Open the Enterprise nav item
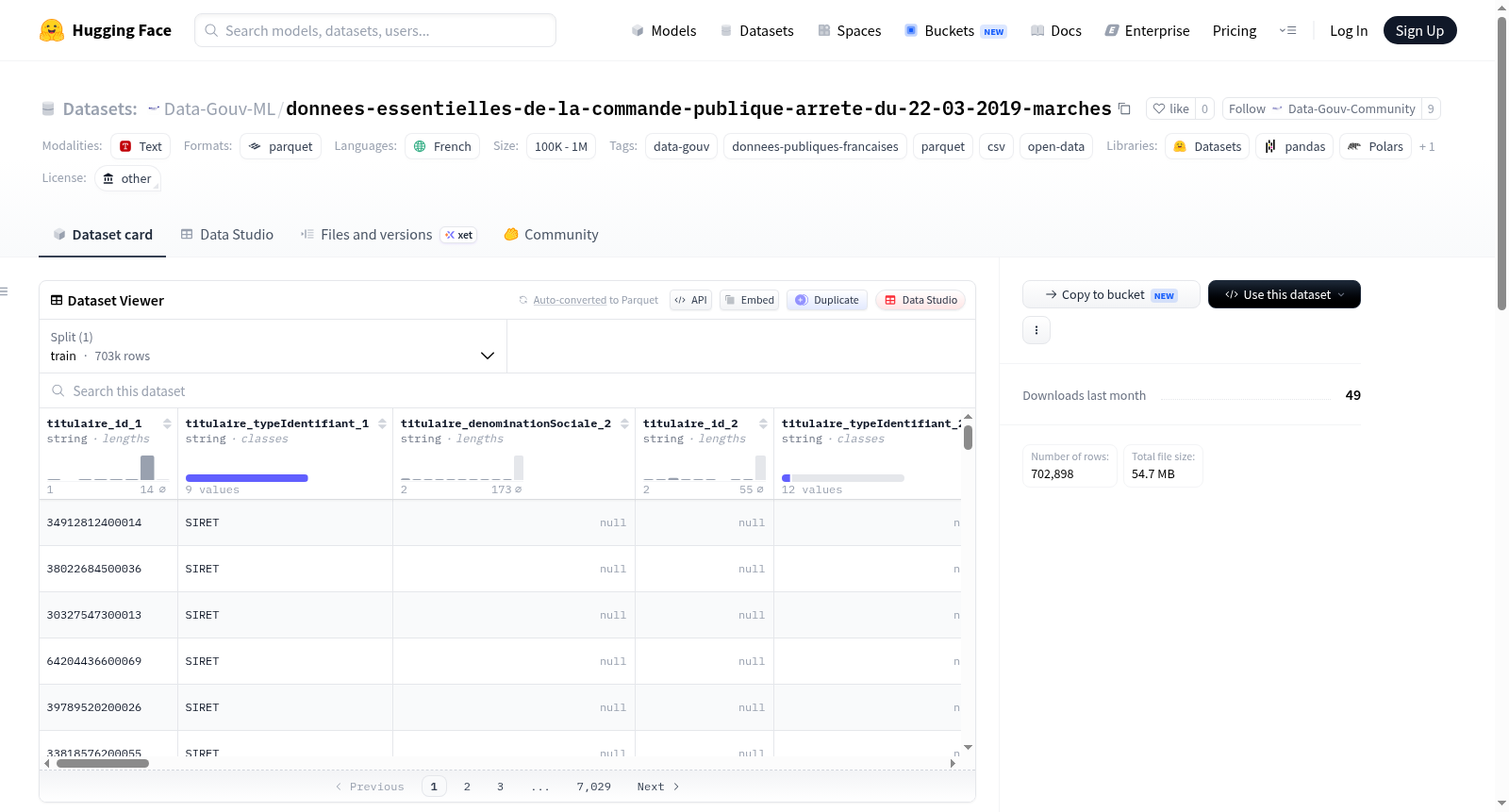This screenshot has height=812, width=1509. coord(1147,30)
